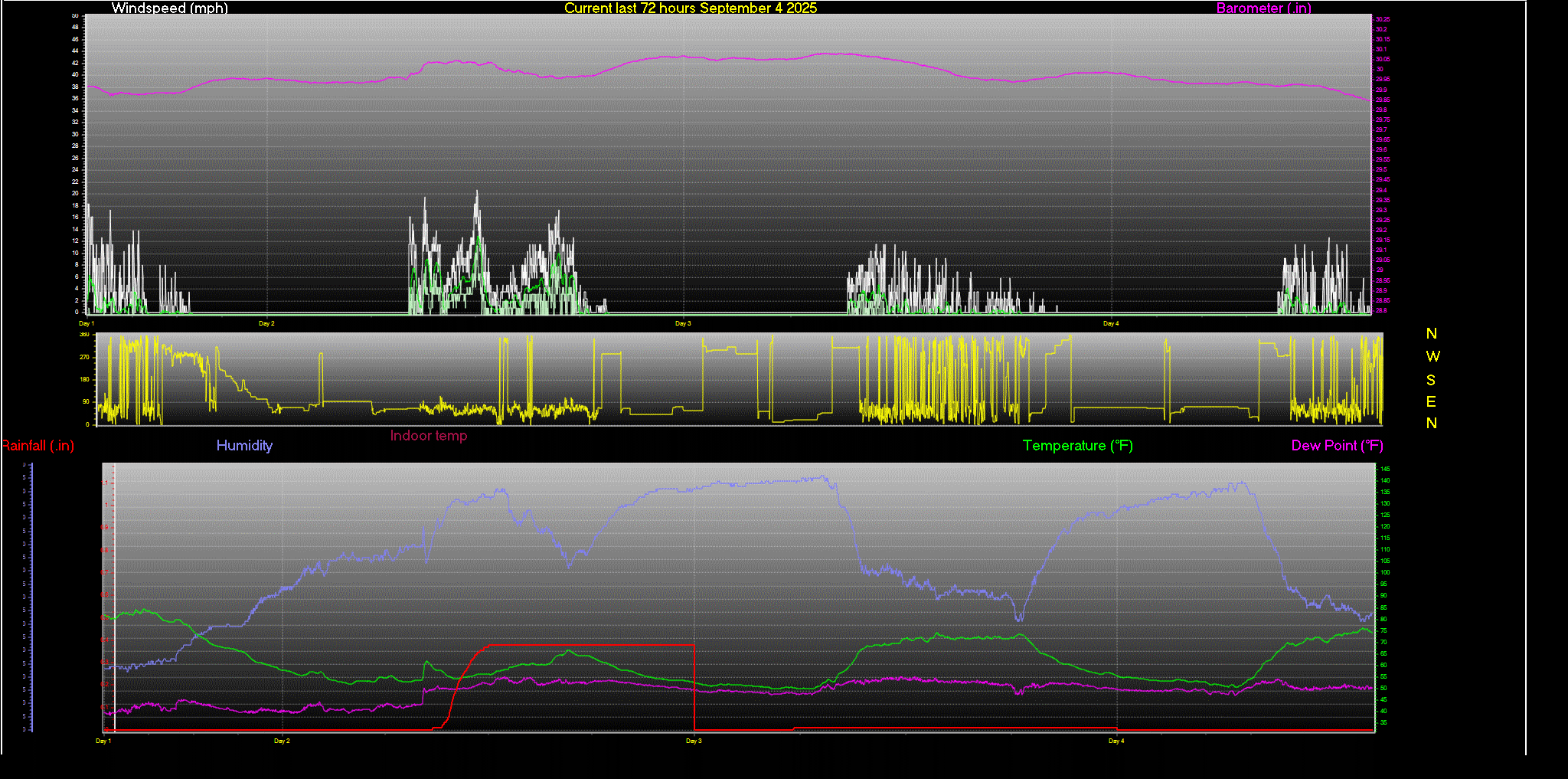This screenshot has width=1568, height=779.
Task: Click the W compass direction letter
Action: tap(1432, 356)
